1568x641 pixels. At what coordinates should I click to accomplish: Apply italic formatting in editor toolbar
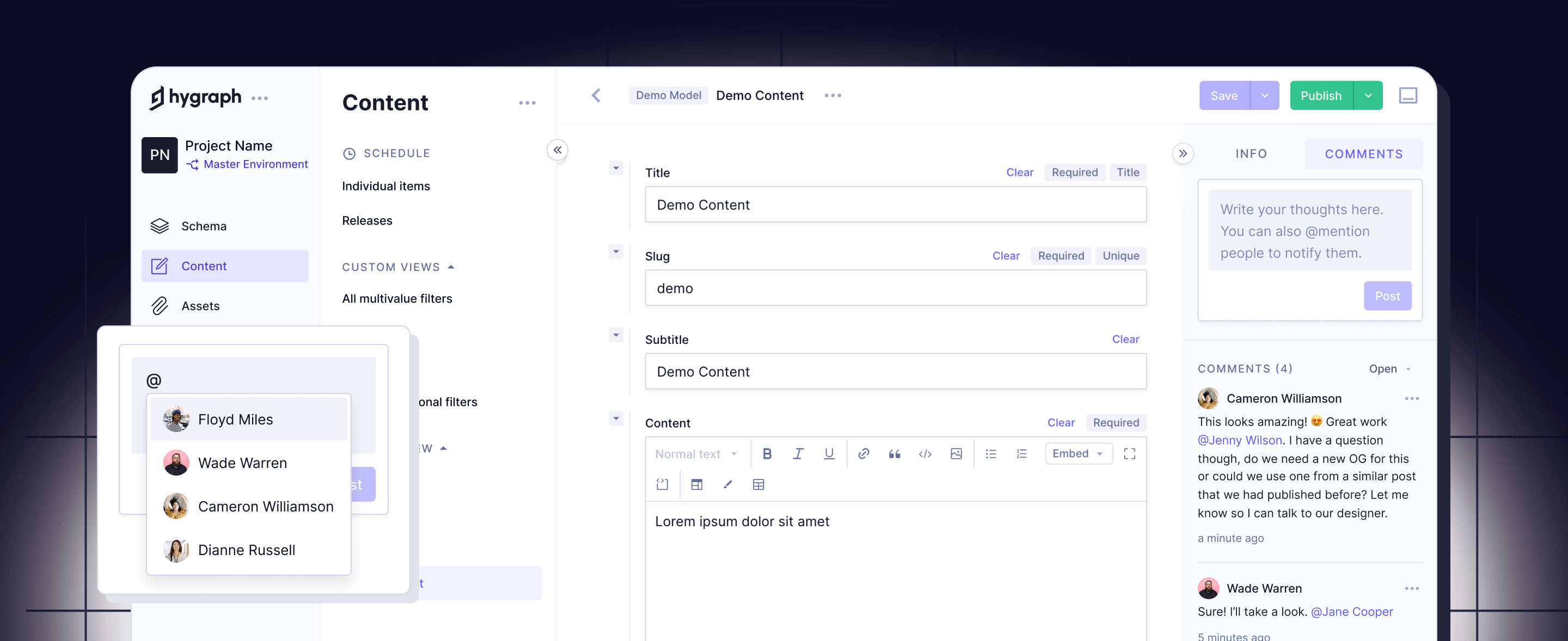pyautogui.click(x=798, y=454)
